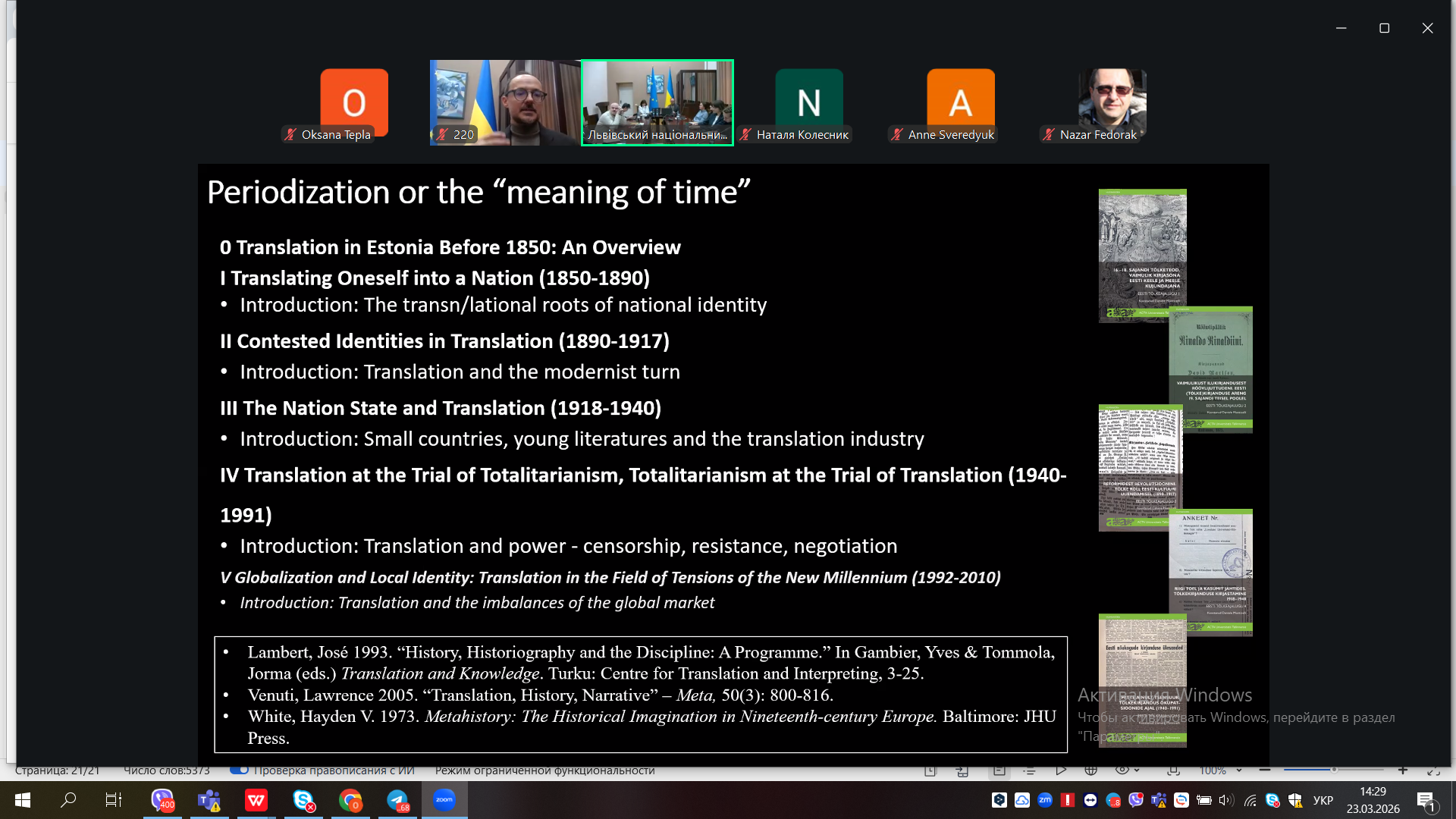Viewport: 1456px width, 819px height.
Task: Click the globe web layout icon
Action: 1090,770
